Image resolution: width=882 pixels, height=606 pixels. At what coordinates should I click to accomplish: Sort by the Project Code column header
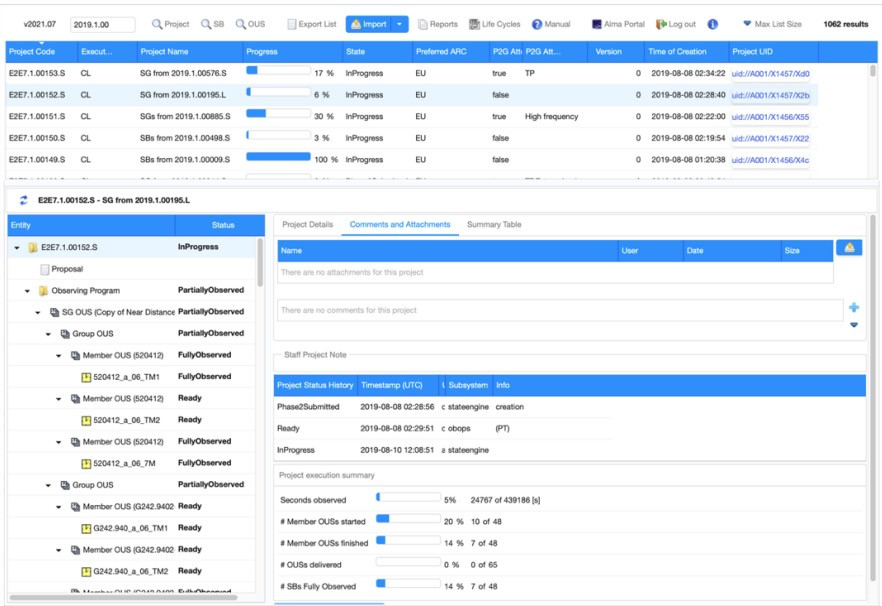click(42, 52)
